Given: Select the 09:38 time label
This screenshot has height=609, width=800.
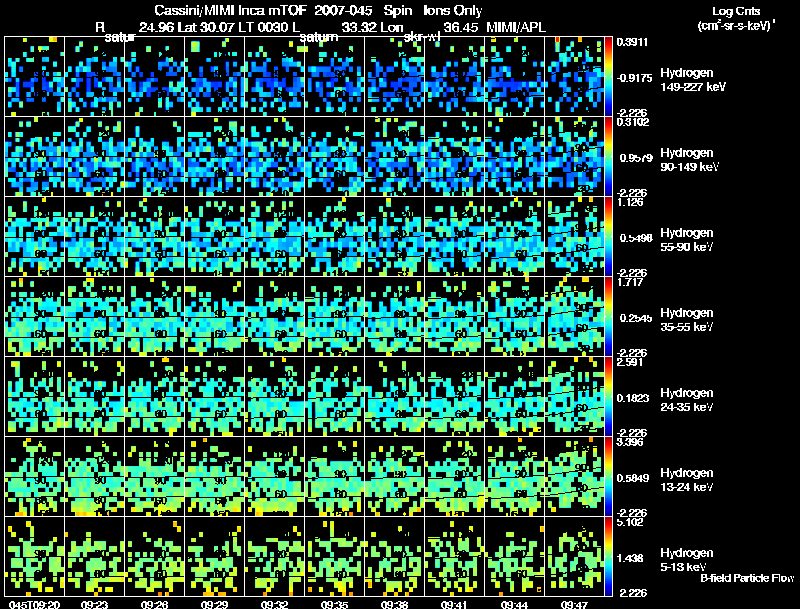Looking at the screenshot, I should coord(394,604).
